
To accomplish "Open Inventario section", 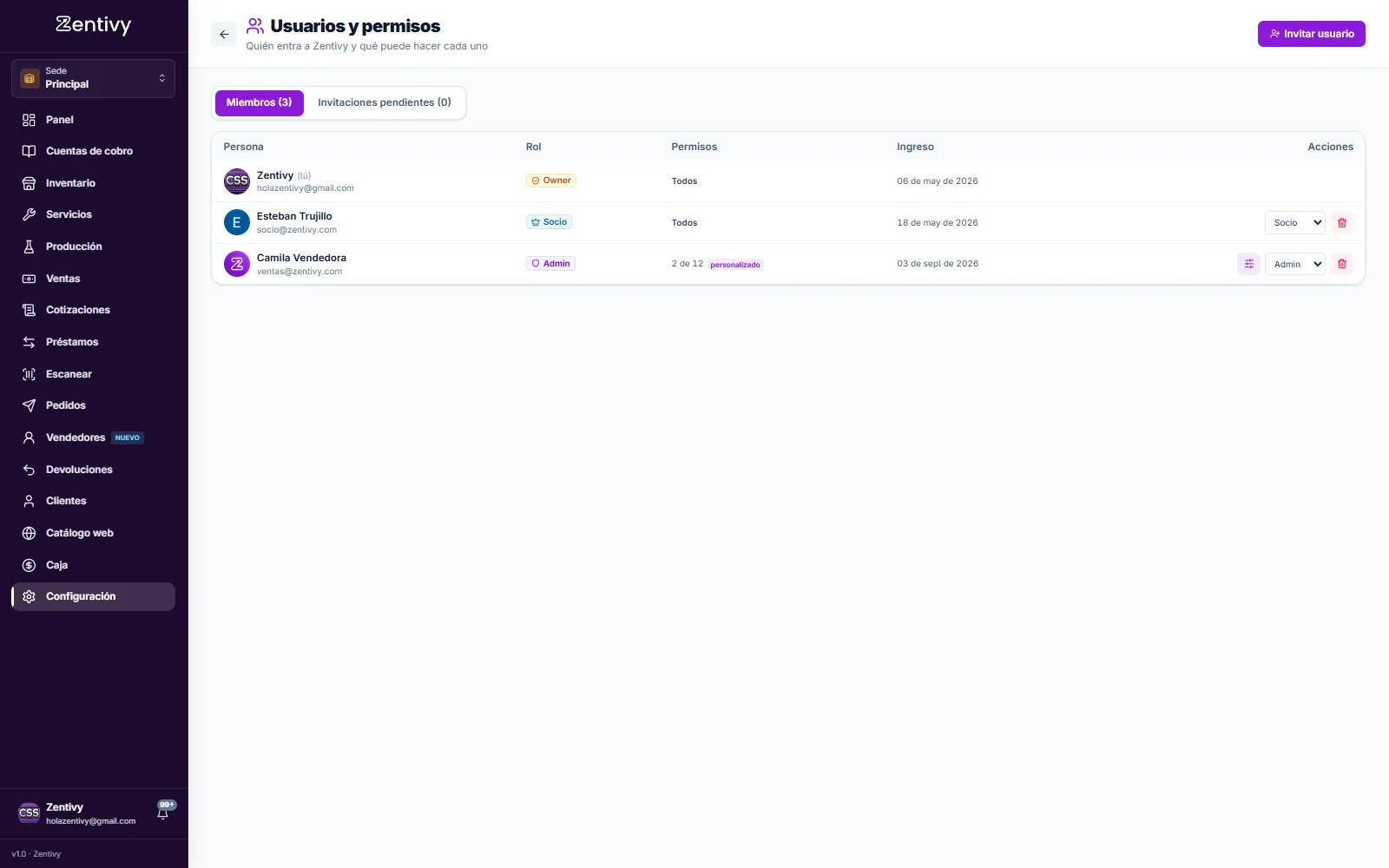I will click(94, 183).
